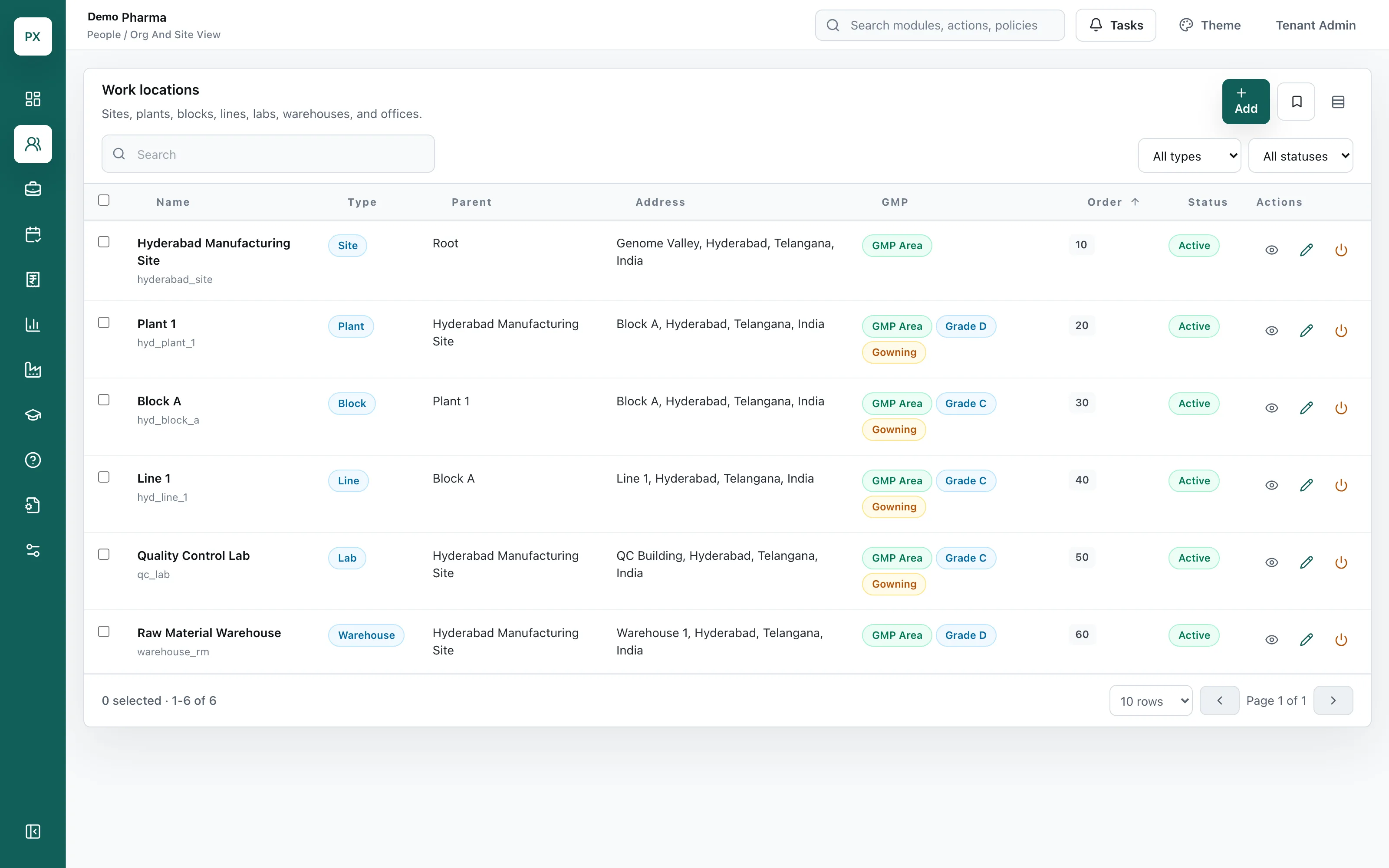Screen dimensions: 1389x868
Task: Open the graduation cap icon in sidebar
Action: pyautogui.click(x=33, y=415)
